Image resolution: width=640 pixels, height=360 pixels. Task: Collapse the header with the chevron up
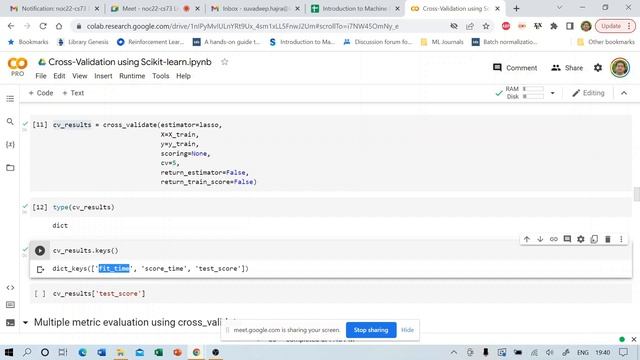point(624,93)
